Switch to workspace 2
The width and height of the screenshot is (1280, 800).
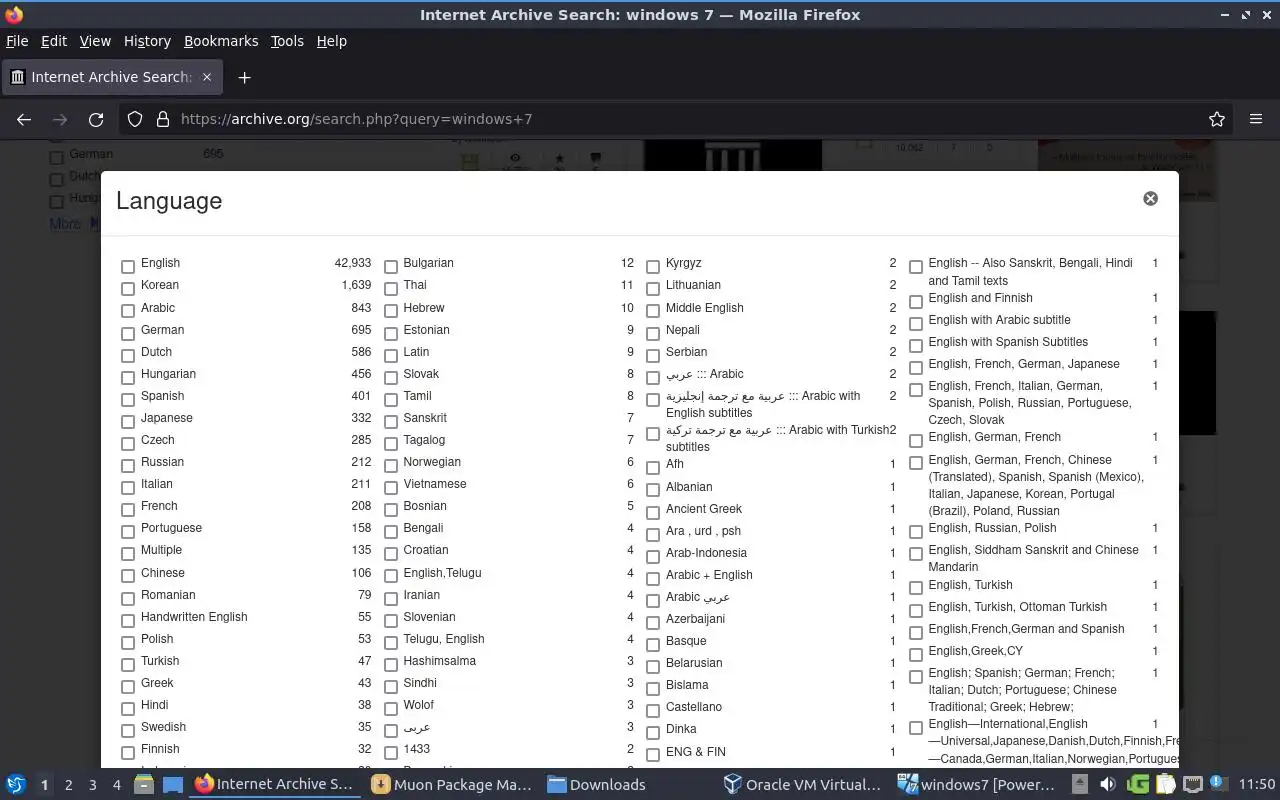click(68, 785)
